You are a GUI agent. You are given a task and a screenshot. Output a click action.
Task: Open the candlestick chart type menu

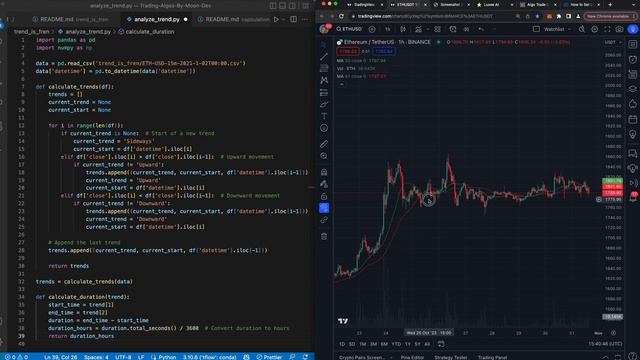(403, 29)
